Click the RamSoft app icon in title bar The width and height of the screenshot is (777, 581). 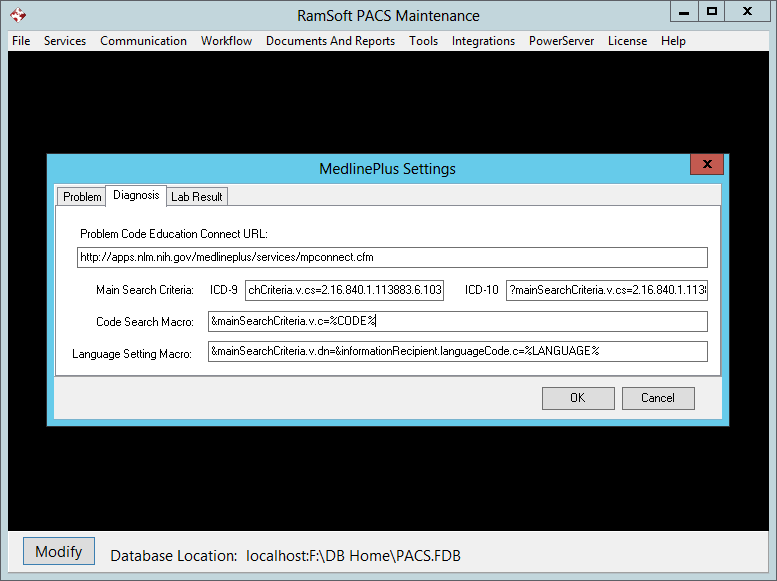(17, 15)
